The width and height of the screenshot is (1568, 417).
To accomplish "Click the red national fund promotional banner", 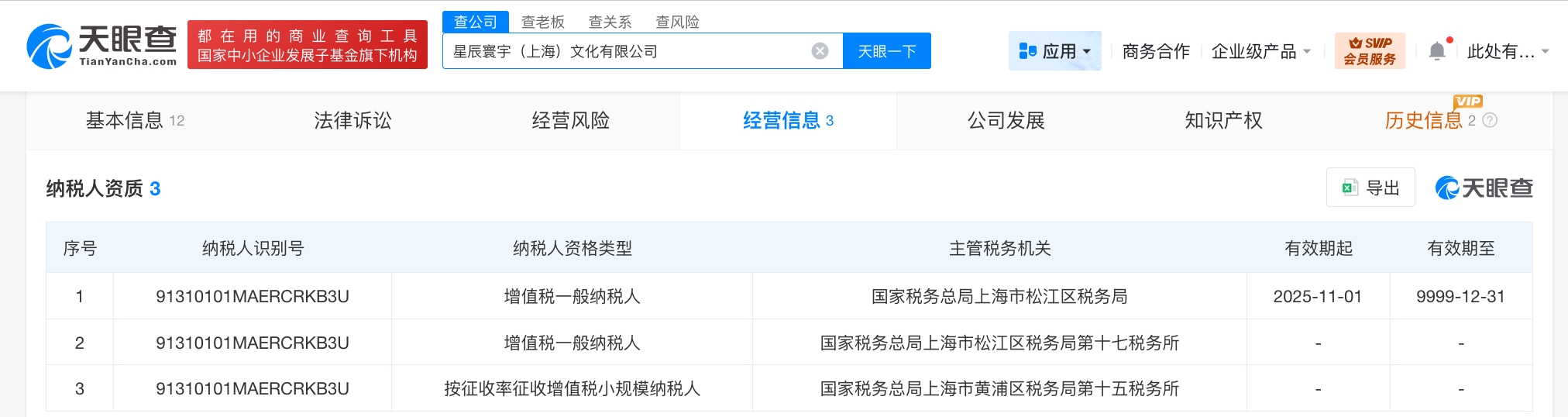I will click(x=307, y=46).
